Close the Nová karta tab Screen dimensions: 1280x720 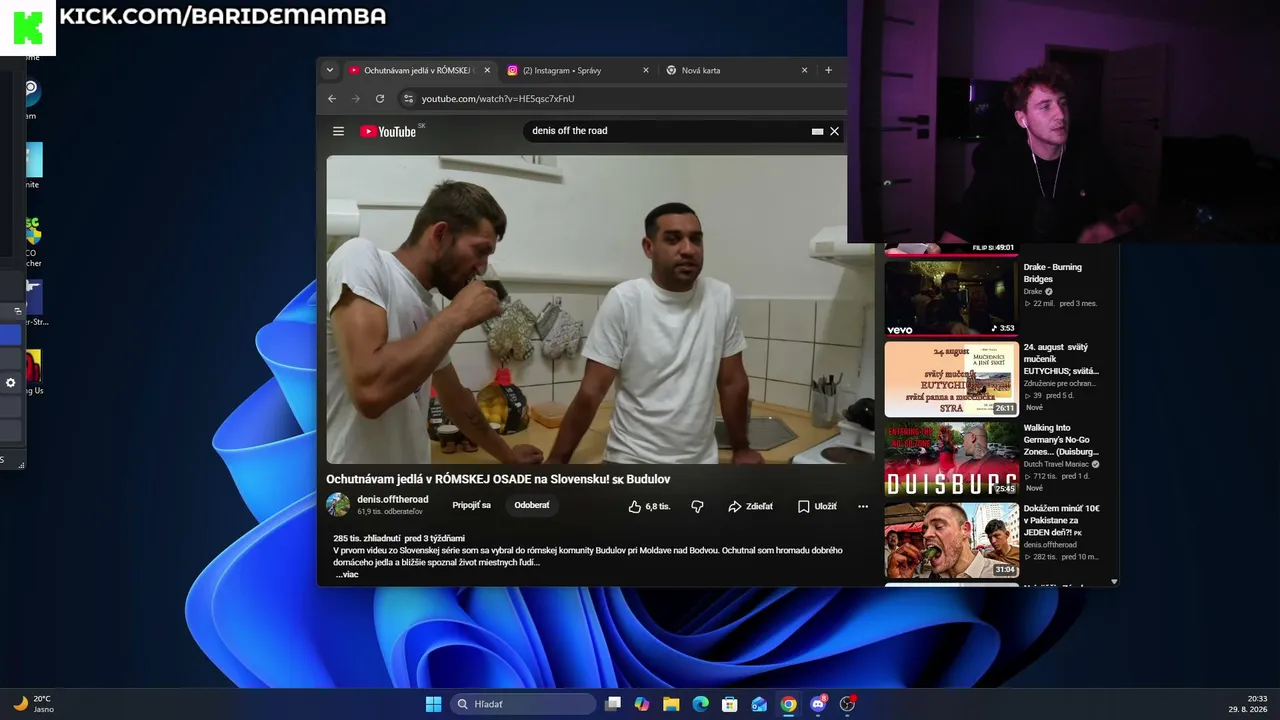coord(804,70)
